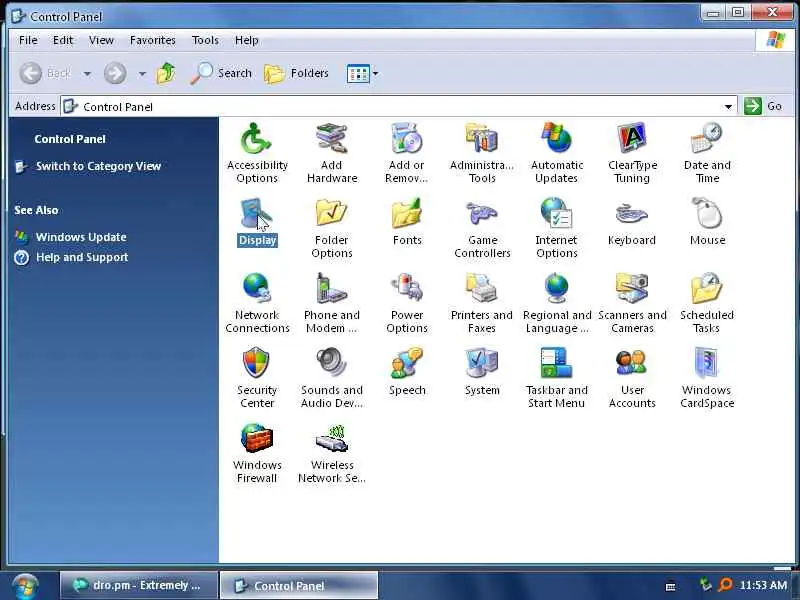This screenshot has height=600, width=800.
Task: Click the orange search tray icon
Action: point(724,585)
